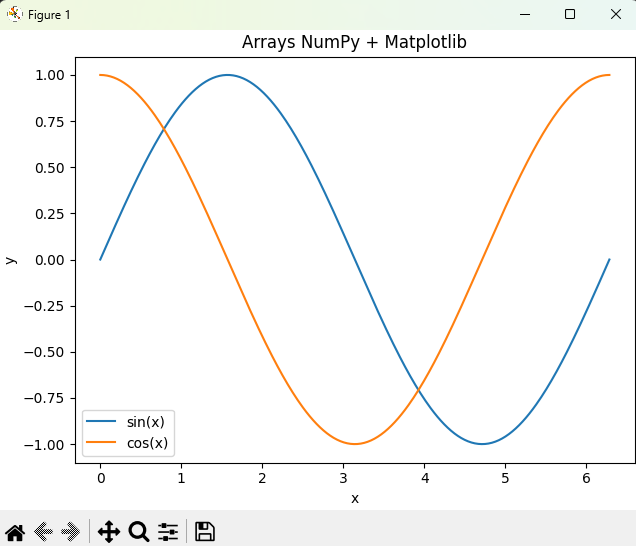Maximize the Figure 1 window
The width and height of the screenshot is (636, 546).
[570, 14]
